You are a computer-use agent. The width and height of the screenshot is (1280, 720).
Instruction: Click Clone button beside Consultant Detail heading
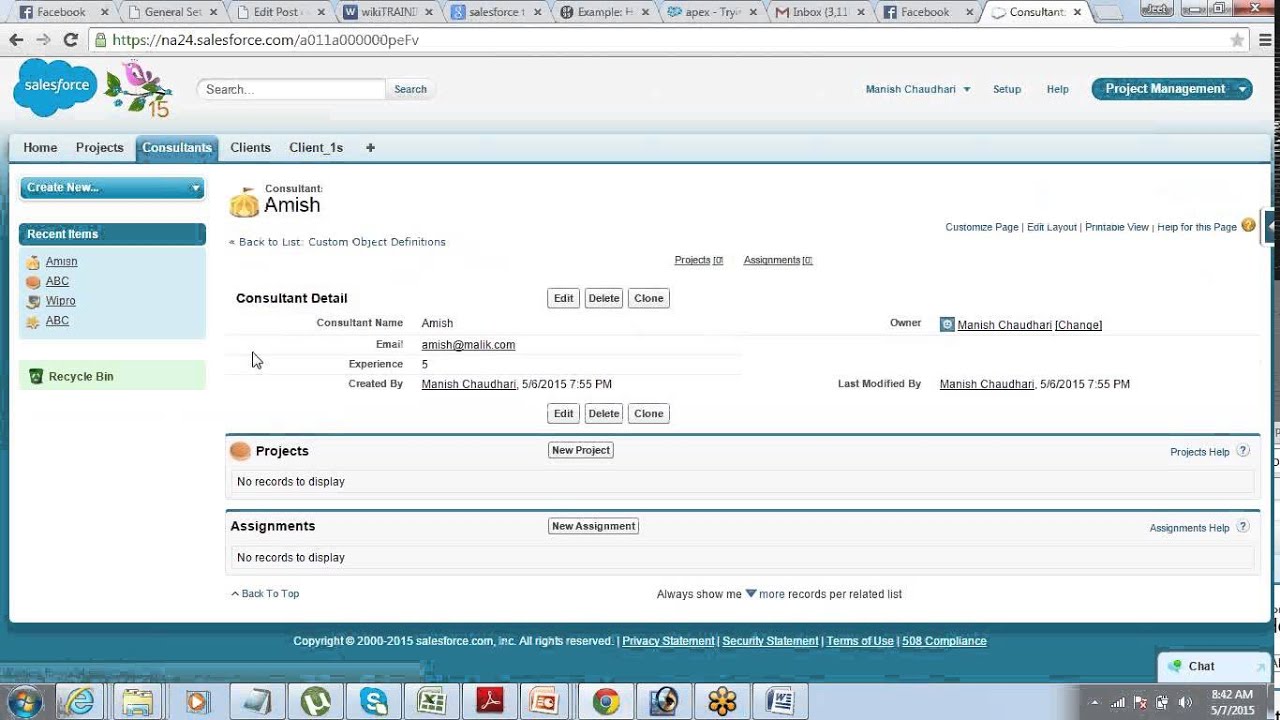coord(649,298)
